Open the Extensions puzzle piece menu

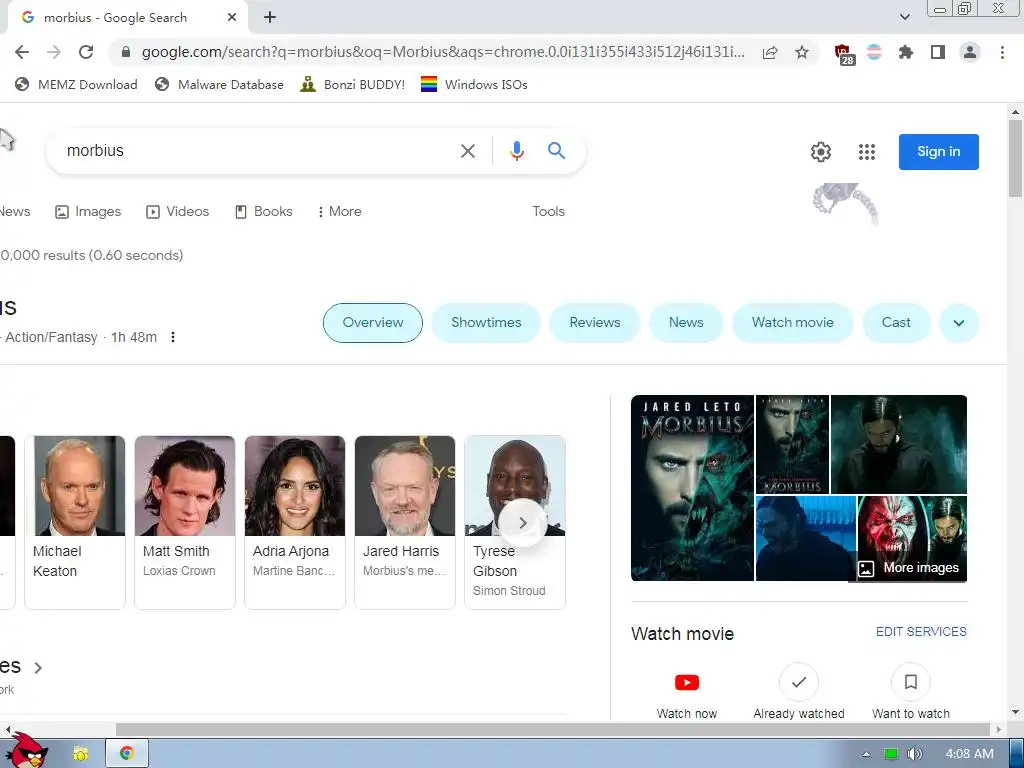pyautogui.click(x=905, y=52)
